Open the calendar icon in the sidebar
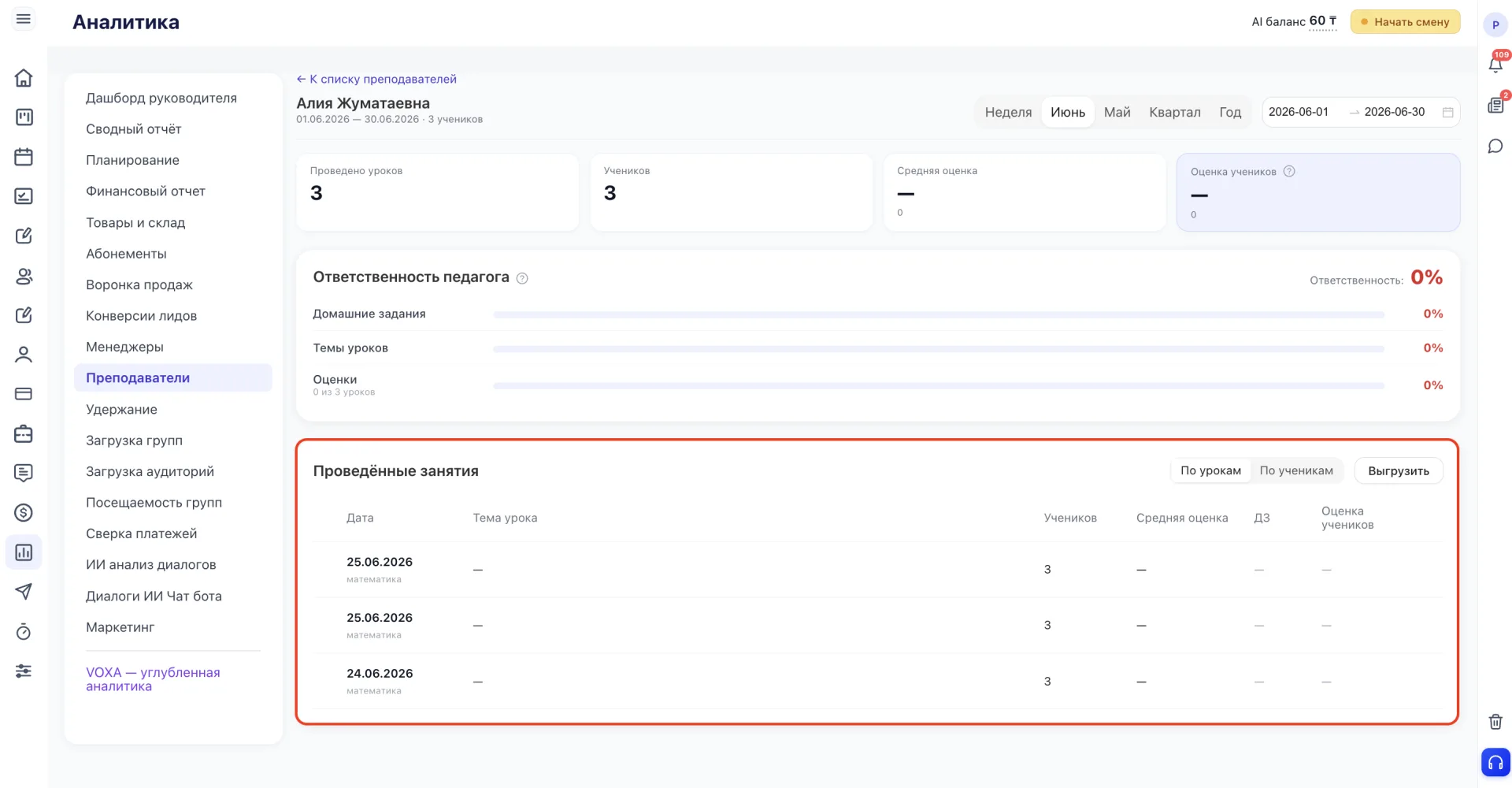Viewport: 1512px width, 788px height. click(24, 157)
